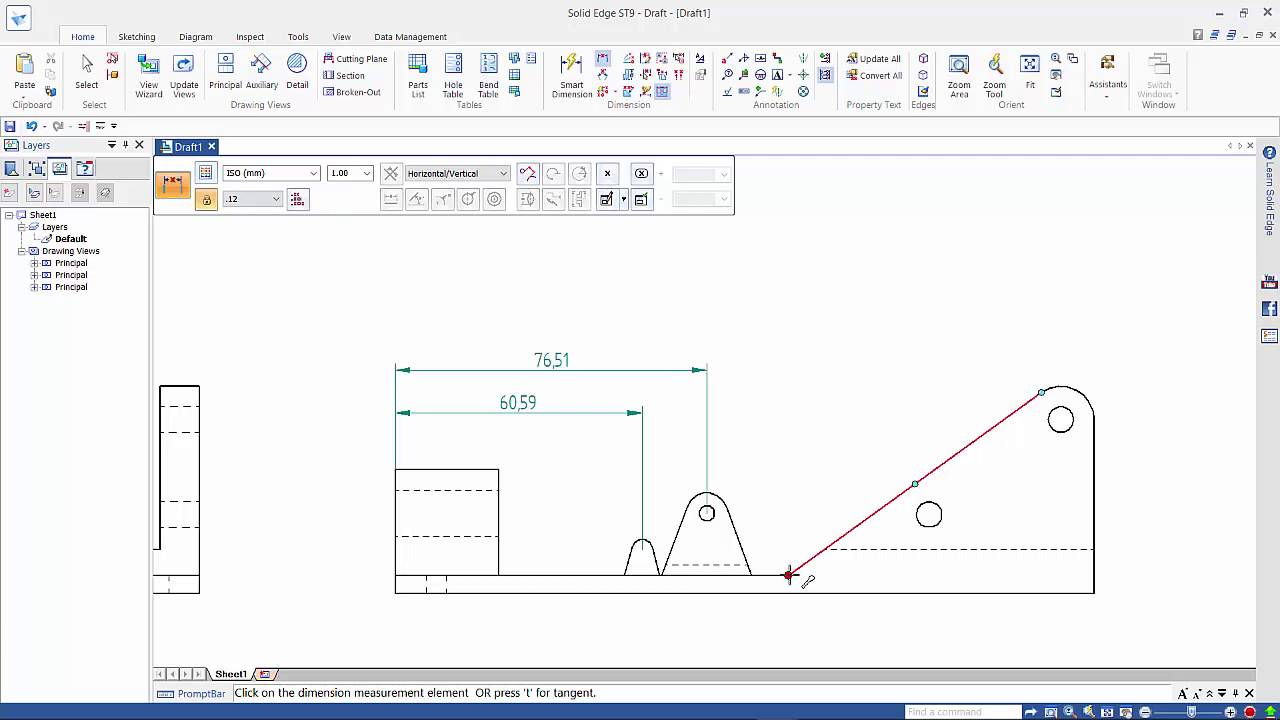Collapse the Drawing Views tree node
Image resolution: width=1280 pixels, height=720 pixels.
pyautogui.click(x=22, y=251)
